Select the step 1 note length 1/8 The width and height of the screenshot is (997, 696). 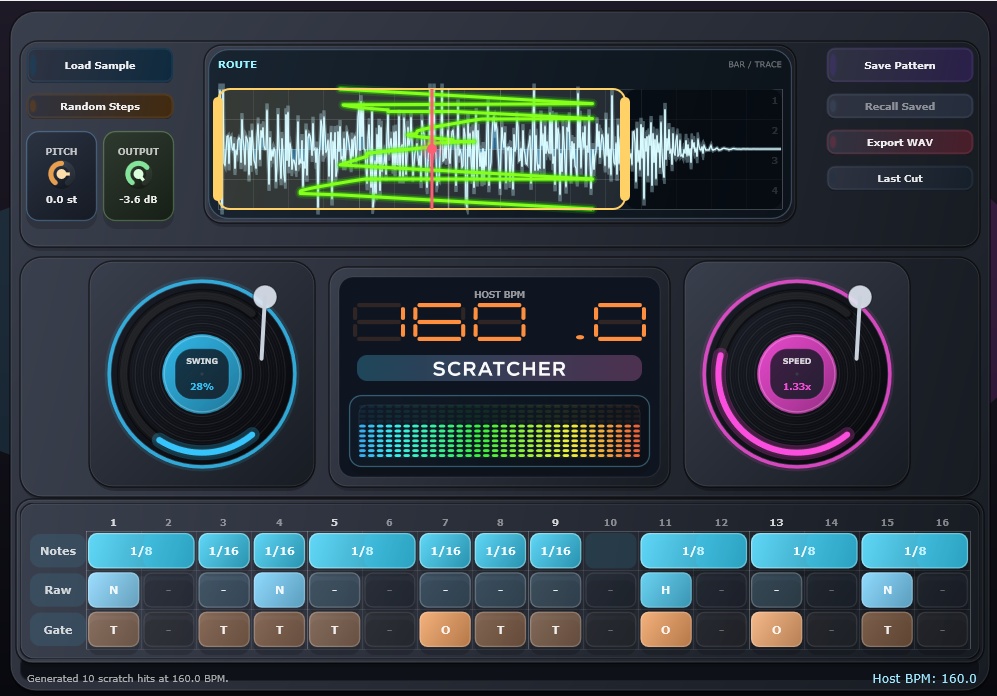click(x=141, y=550)
